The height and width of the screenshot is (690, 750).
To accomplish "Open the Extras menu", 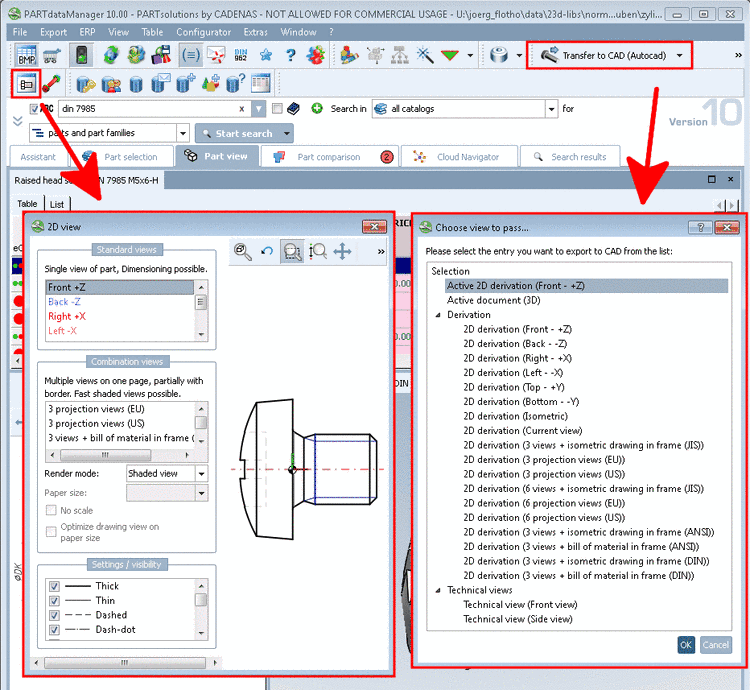I will tap(255, 32).
